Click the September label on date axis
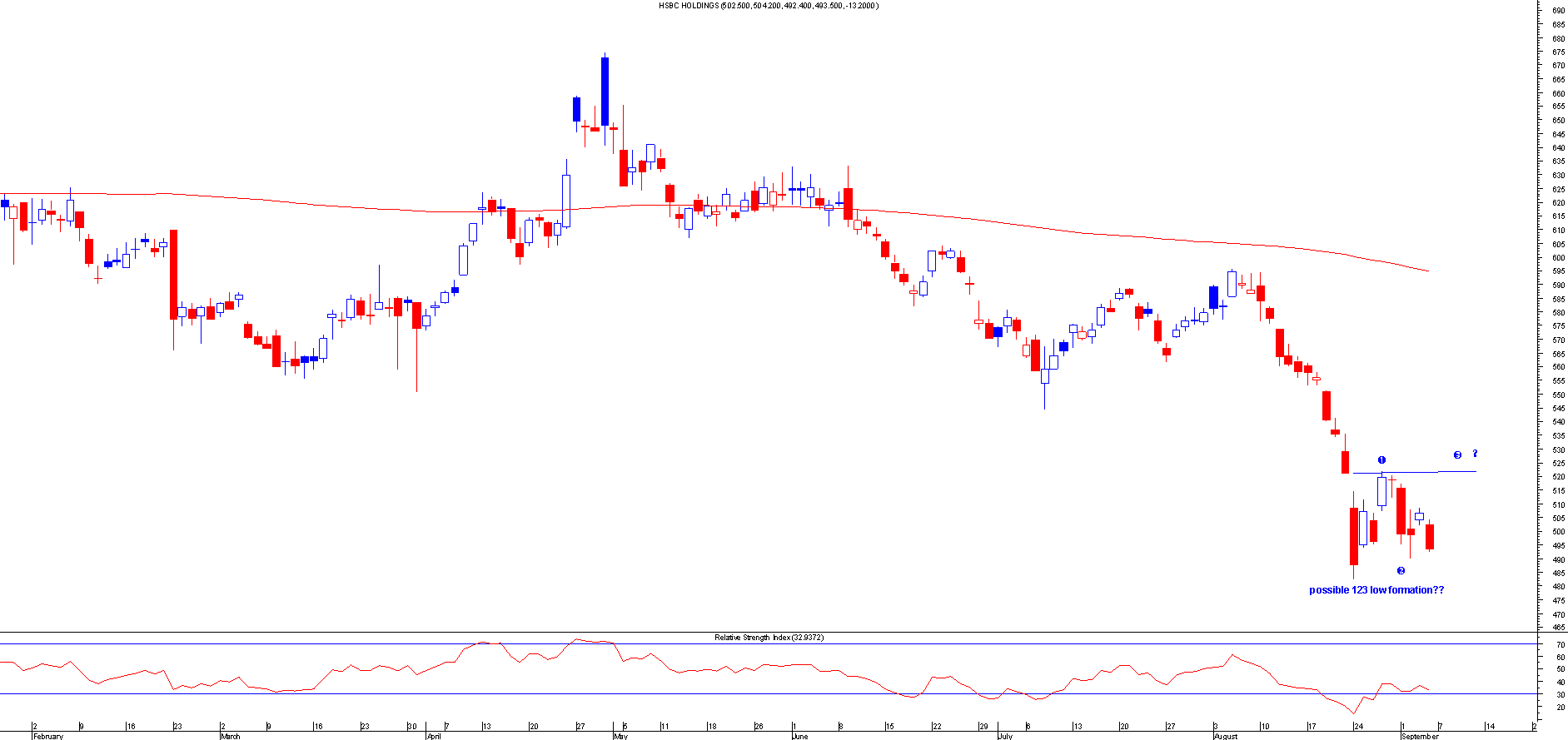The image size is (1568, 740). pyautogui.click(x=1420, y=736)
